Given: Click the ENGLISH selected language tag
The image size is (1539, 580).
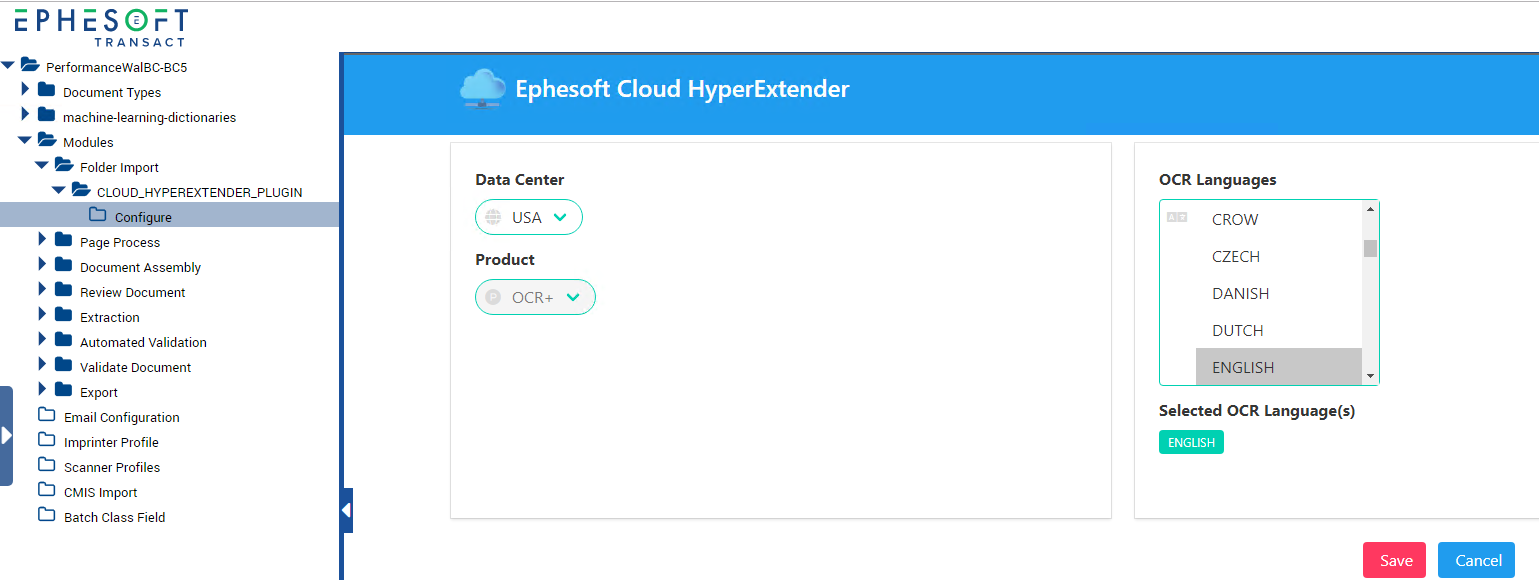Looking at the screenshot, I should tap(1191, 442).
